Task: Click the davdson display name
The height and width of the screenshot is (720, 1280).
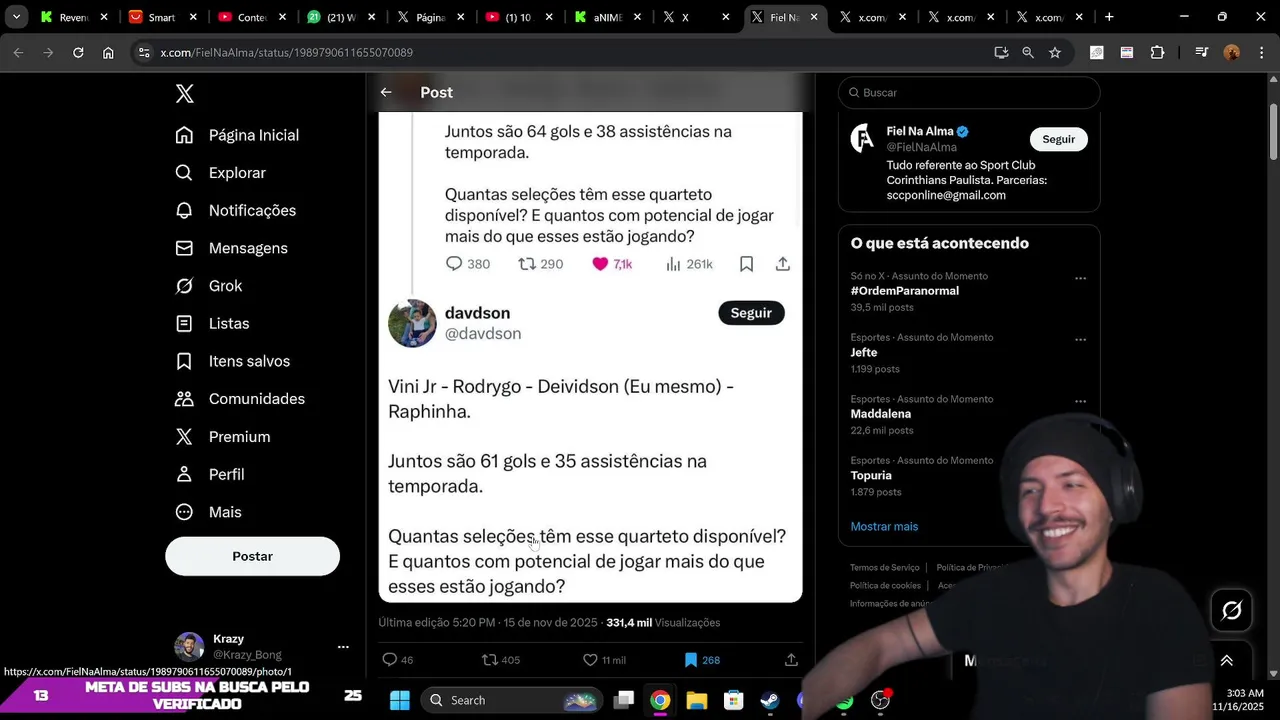Action: (x=477, y=313)
